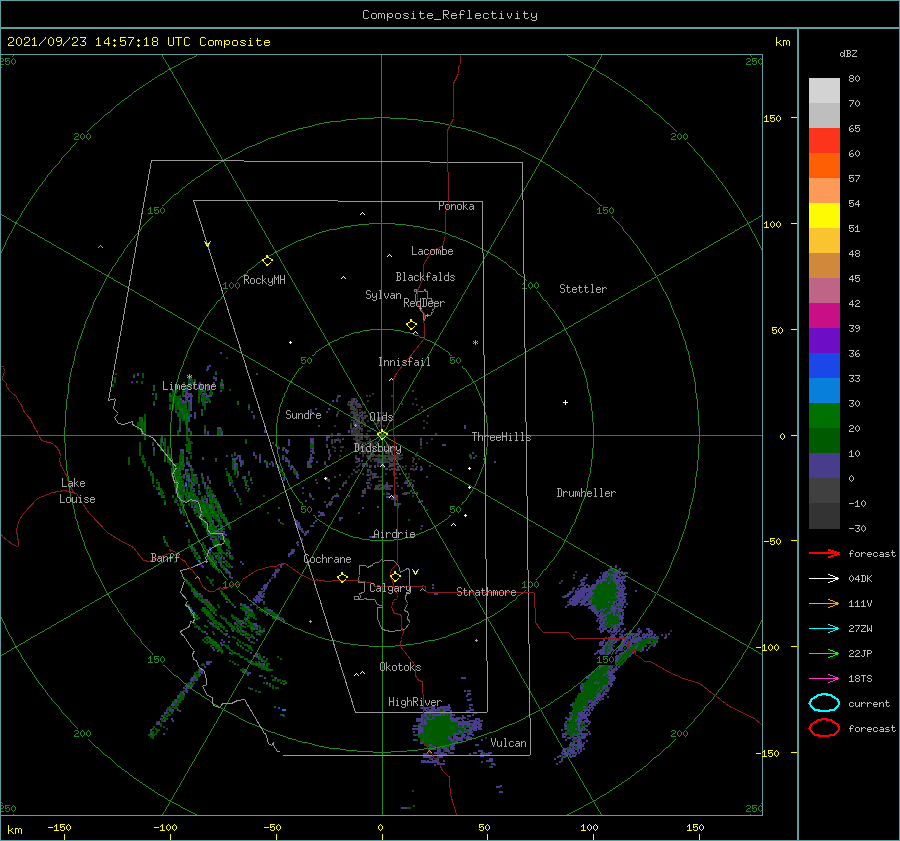Click the Vulcan label

pyautogui.click(x=508, y=743)
